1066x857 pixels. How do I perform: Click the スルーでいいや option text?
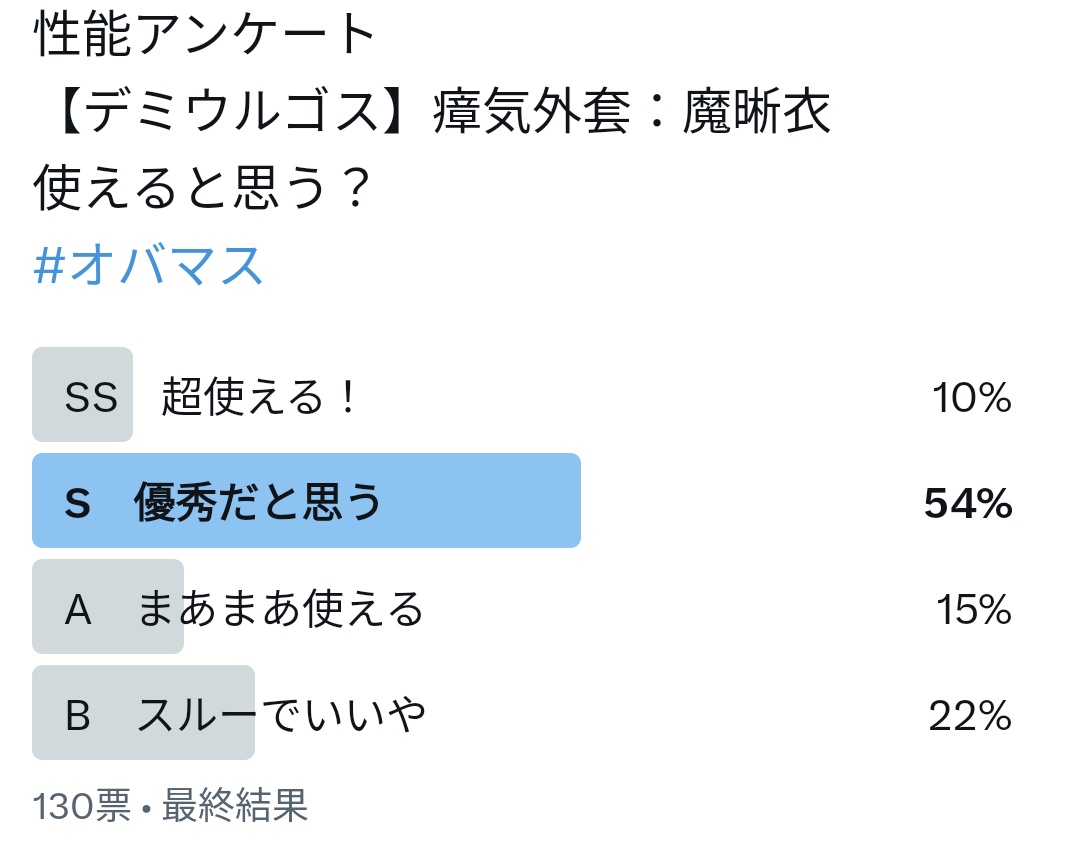coord(281,714)
